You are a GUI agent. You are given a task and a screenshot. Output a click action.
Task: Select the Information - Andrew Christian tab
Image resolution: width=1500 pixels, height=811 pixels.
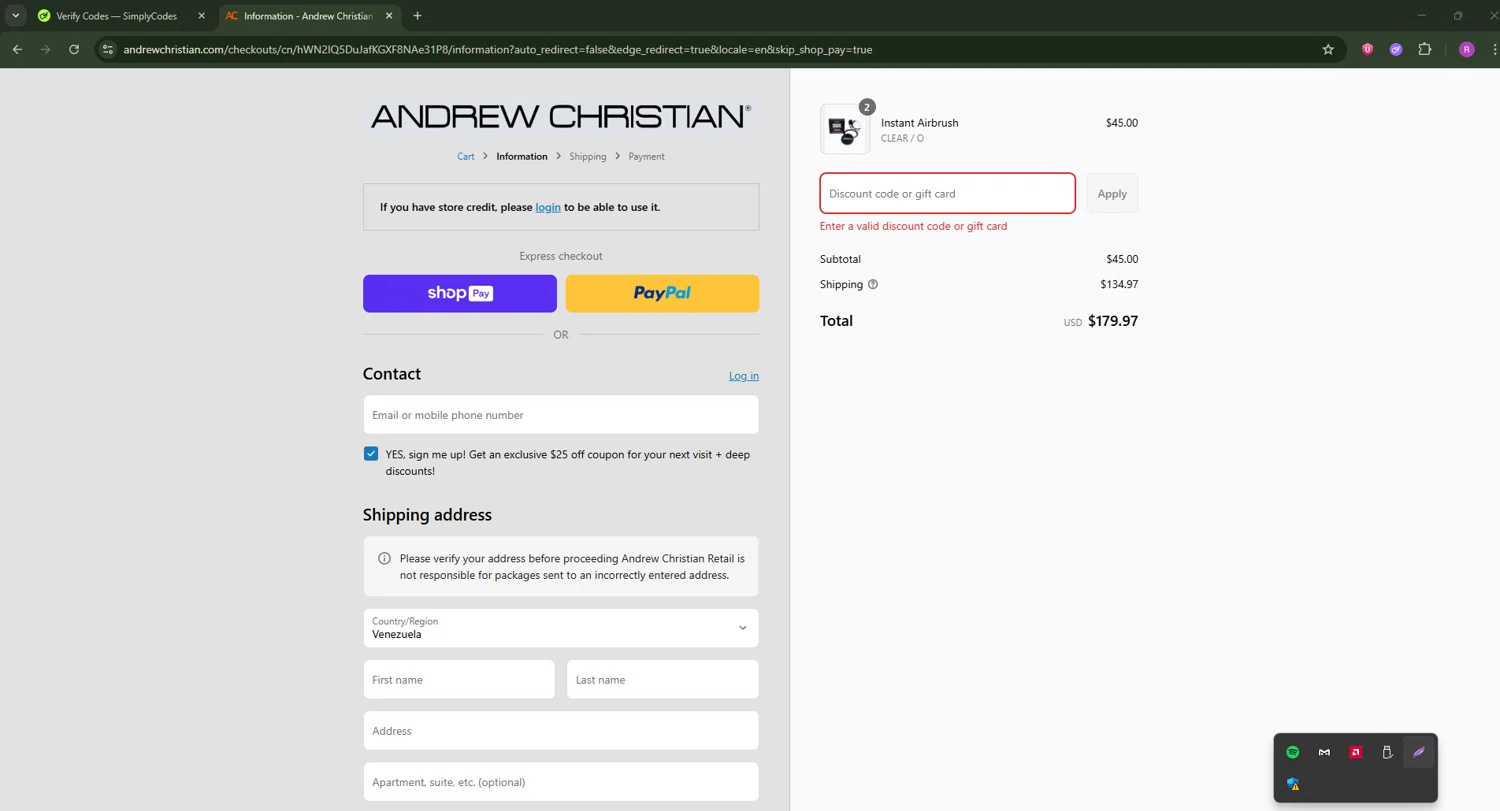(x=308, y=16)
